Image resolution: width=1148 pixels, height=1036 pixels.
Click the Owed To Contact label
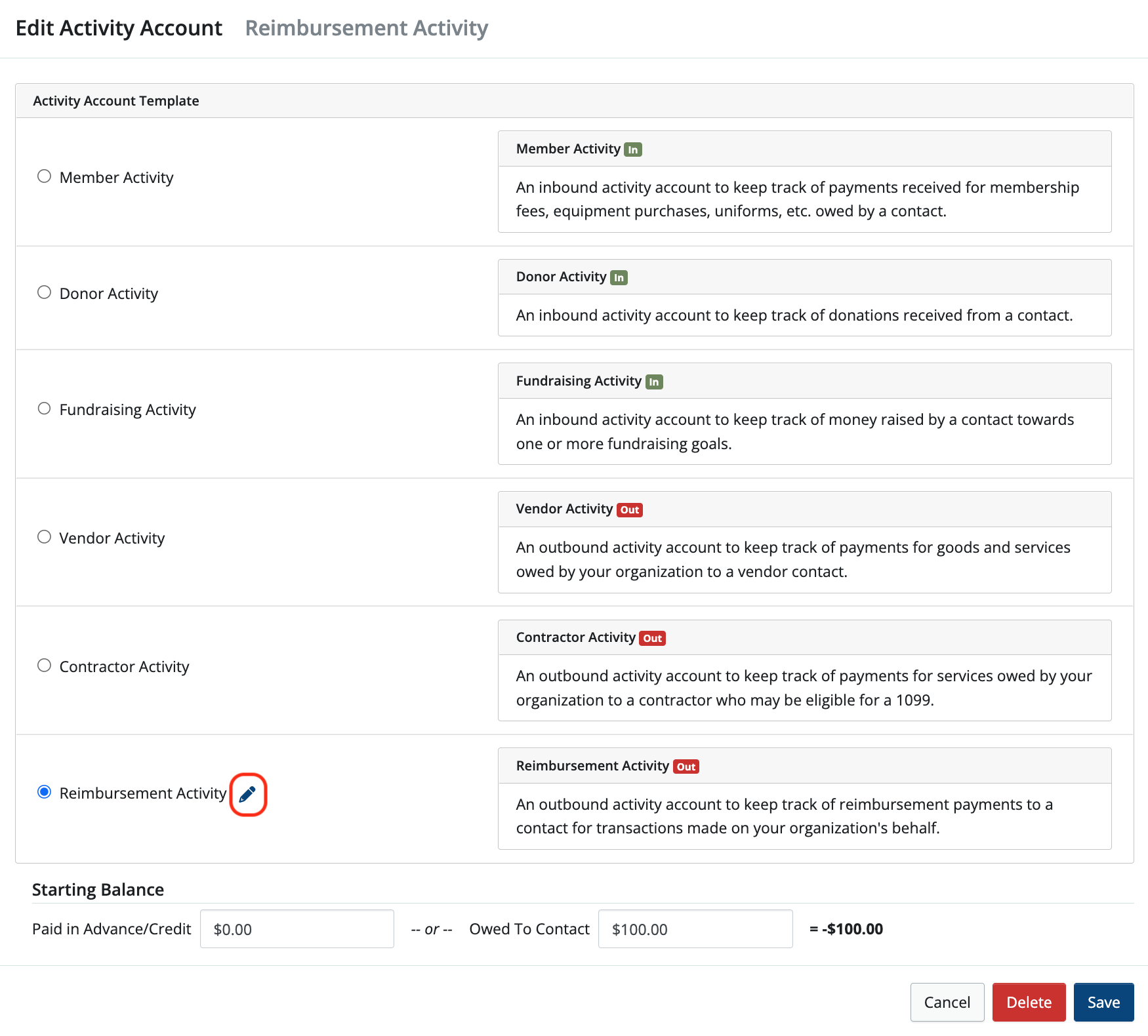[529, 929]
